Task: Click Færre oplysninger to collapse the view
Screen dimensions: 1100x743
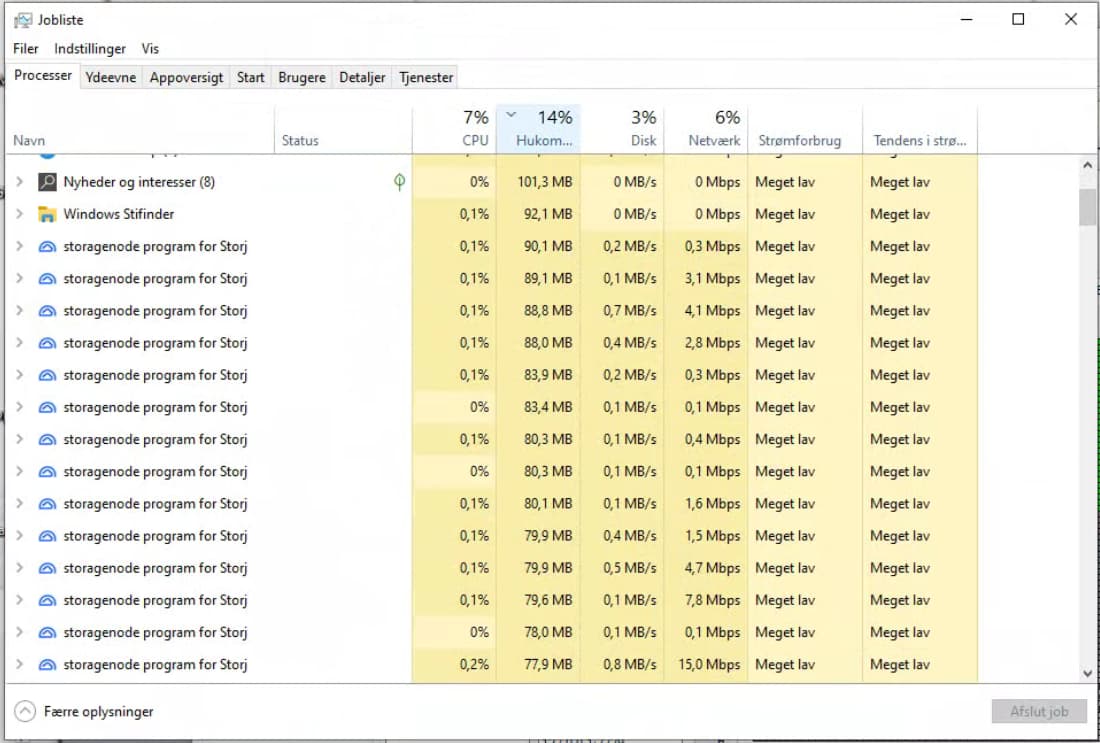Action: coord(98,711)
